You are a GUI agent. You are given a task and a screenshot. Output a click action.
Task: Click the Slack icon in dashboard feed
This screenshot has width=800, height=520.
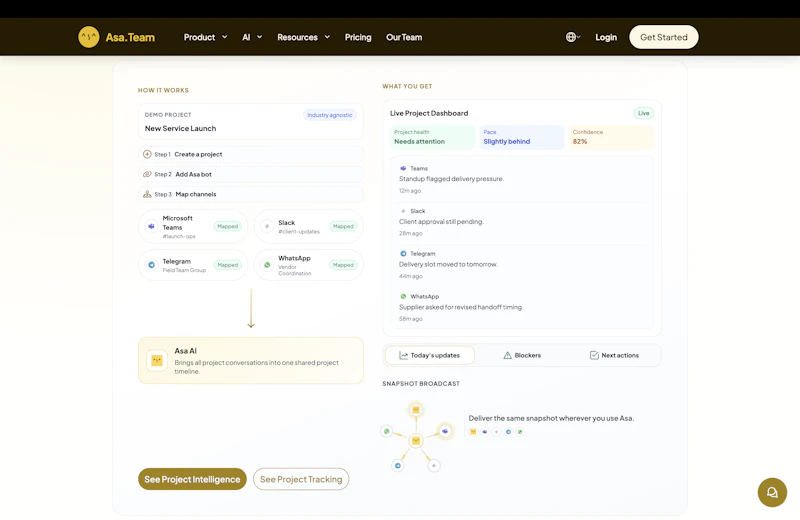(403, 211)
